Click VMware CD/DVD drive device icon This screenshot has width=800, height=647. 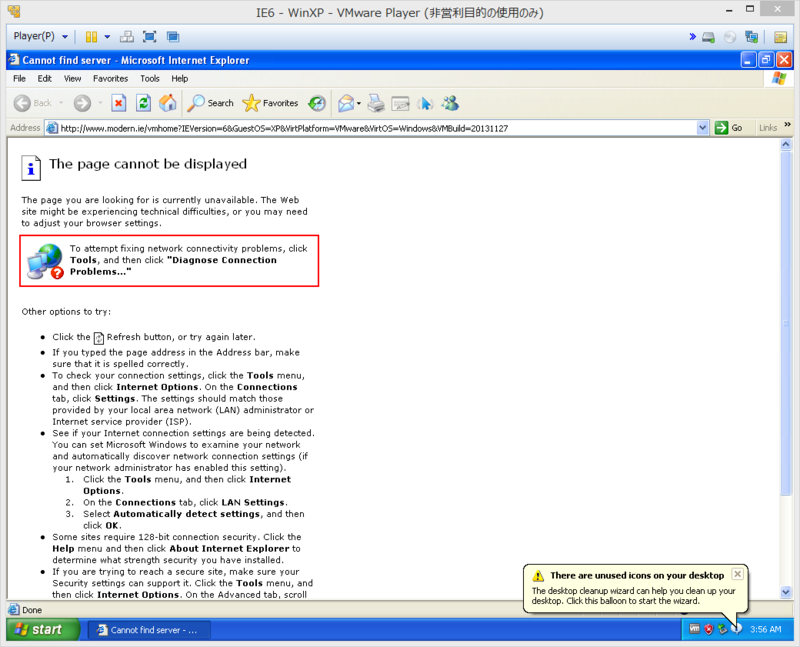[730, 37]
